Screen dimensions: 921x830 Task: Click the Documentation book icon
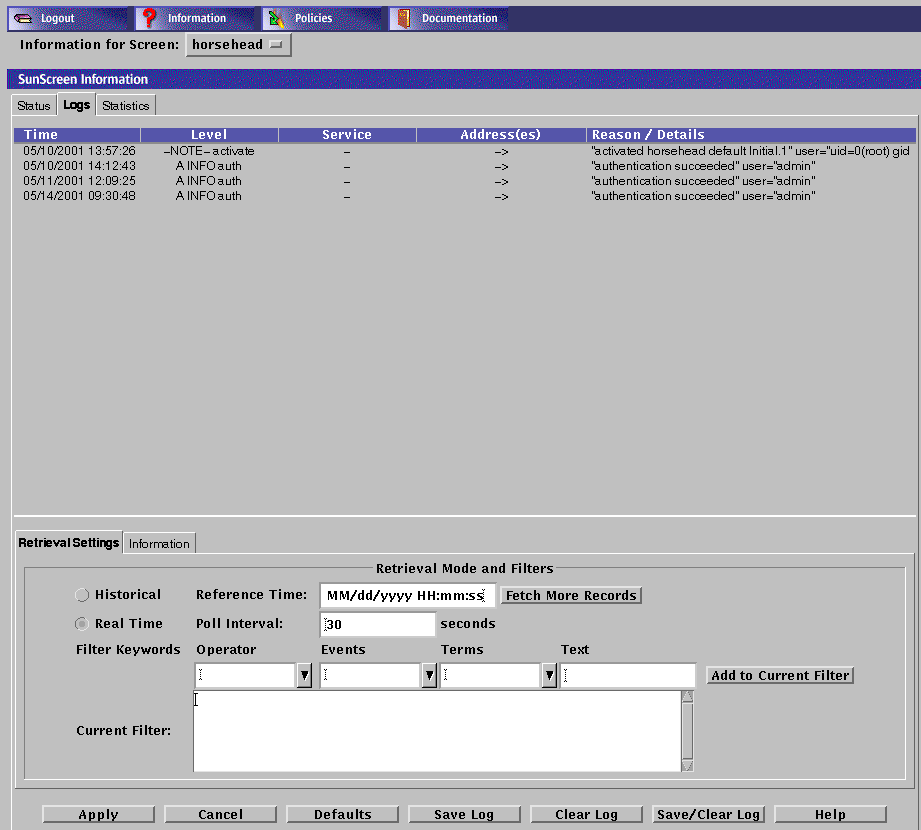(404, 18)
